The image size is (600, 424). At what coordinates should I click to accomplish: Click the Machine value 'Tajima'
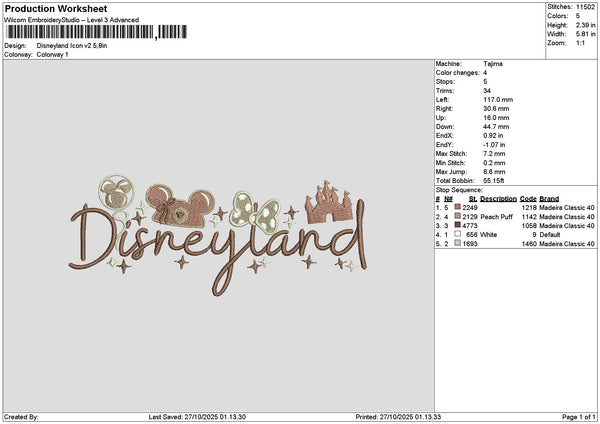coord(493,64)
